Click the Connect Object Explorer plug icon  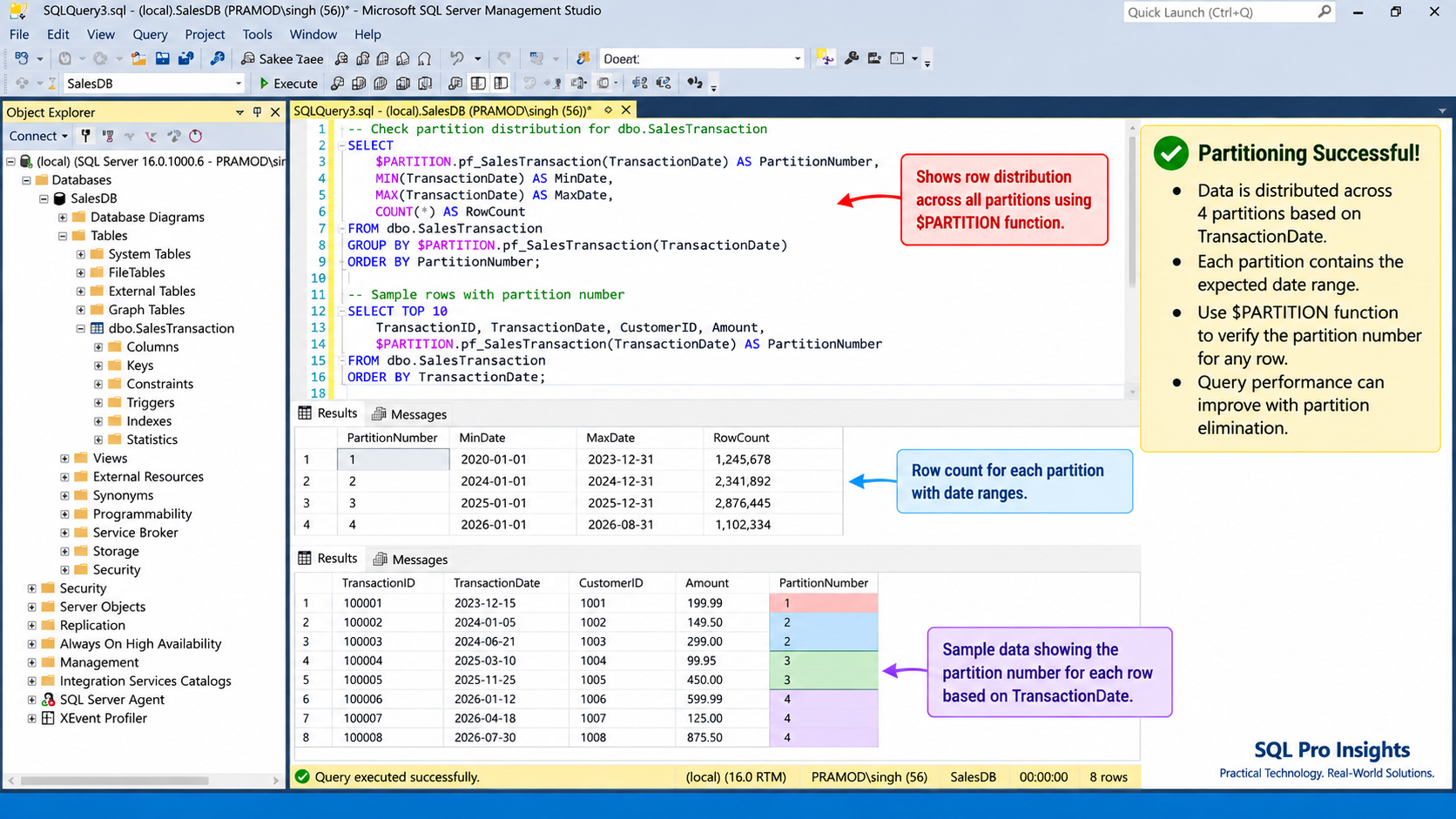coord(85,136)
